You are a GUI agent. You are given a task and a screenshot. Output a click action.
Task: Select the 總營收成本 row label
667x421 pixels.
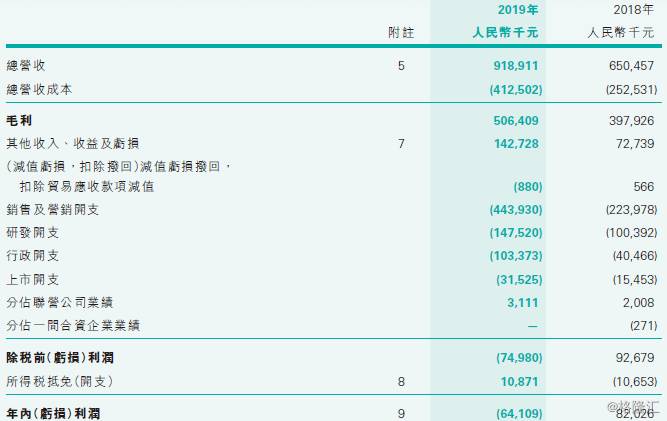39,89
